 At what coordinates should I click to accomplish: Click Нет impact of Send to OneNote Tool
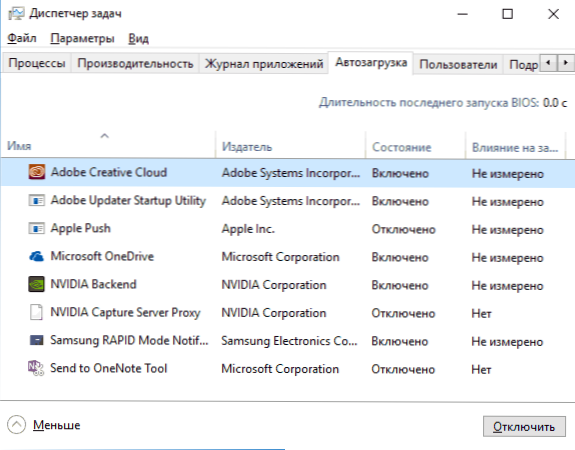point(481,369)
